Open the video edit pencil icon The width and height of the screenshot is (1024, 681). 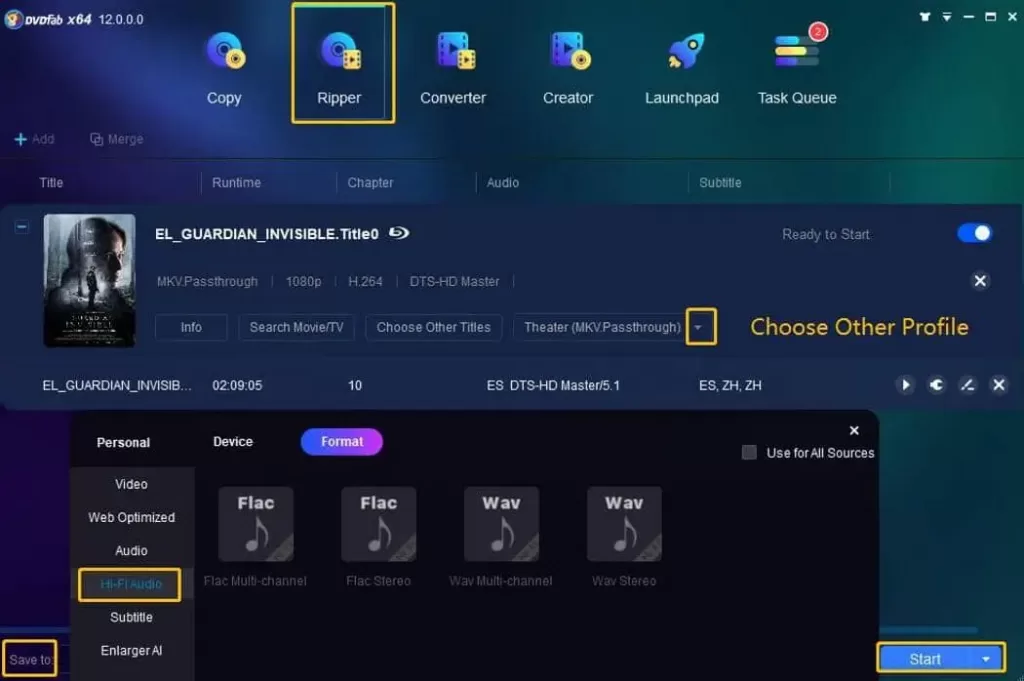pos(967,385)
